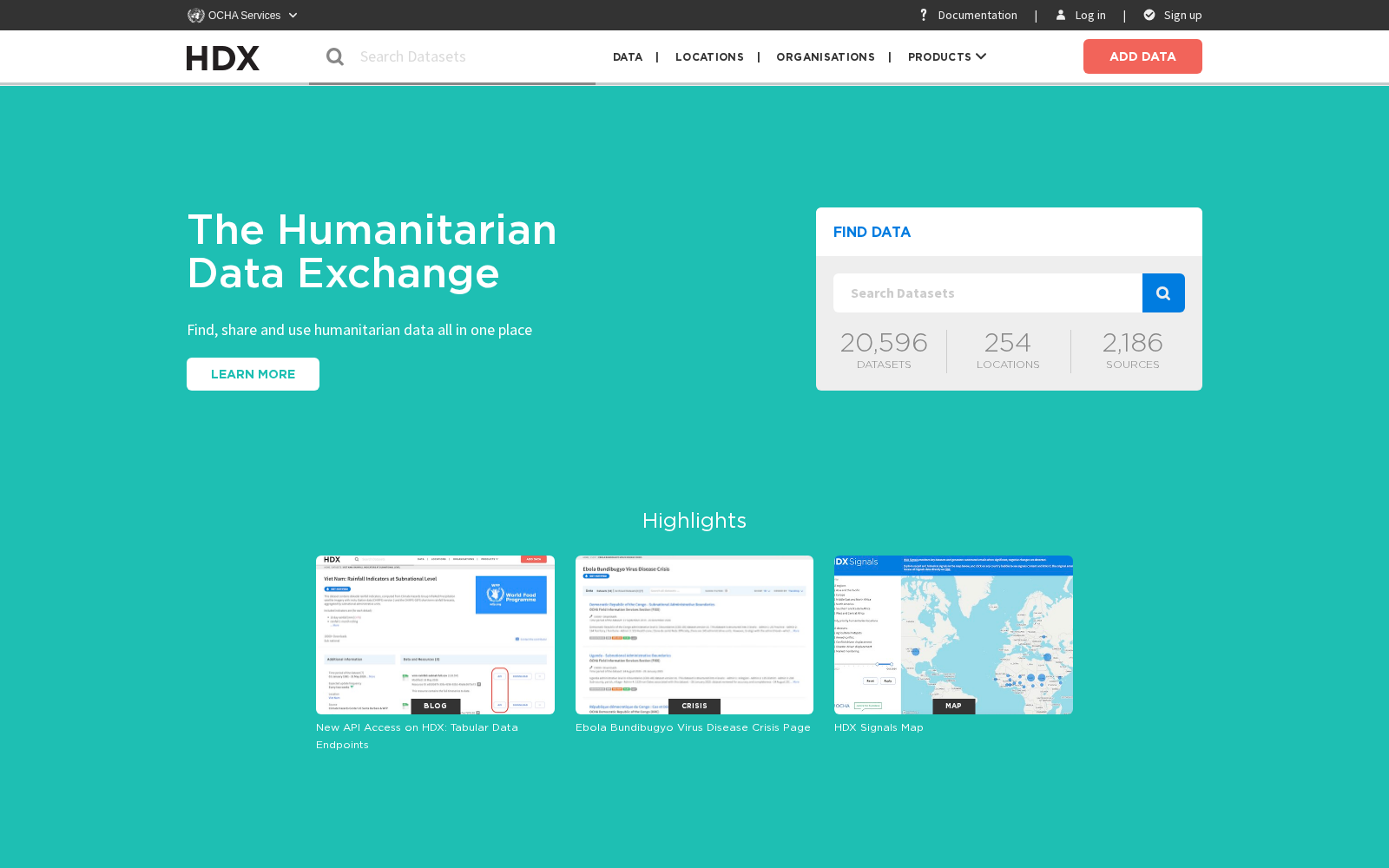Open the PRODUCTS menu item
Viewport: 1389px width, 868px height.
pyautogui.click(x=939, y=56)
